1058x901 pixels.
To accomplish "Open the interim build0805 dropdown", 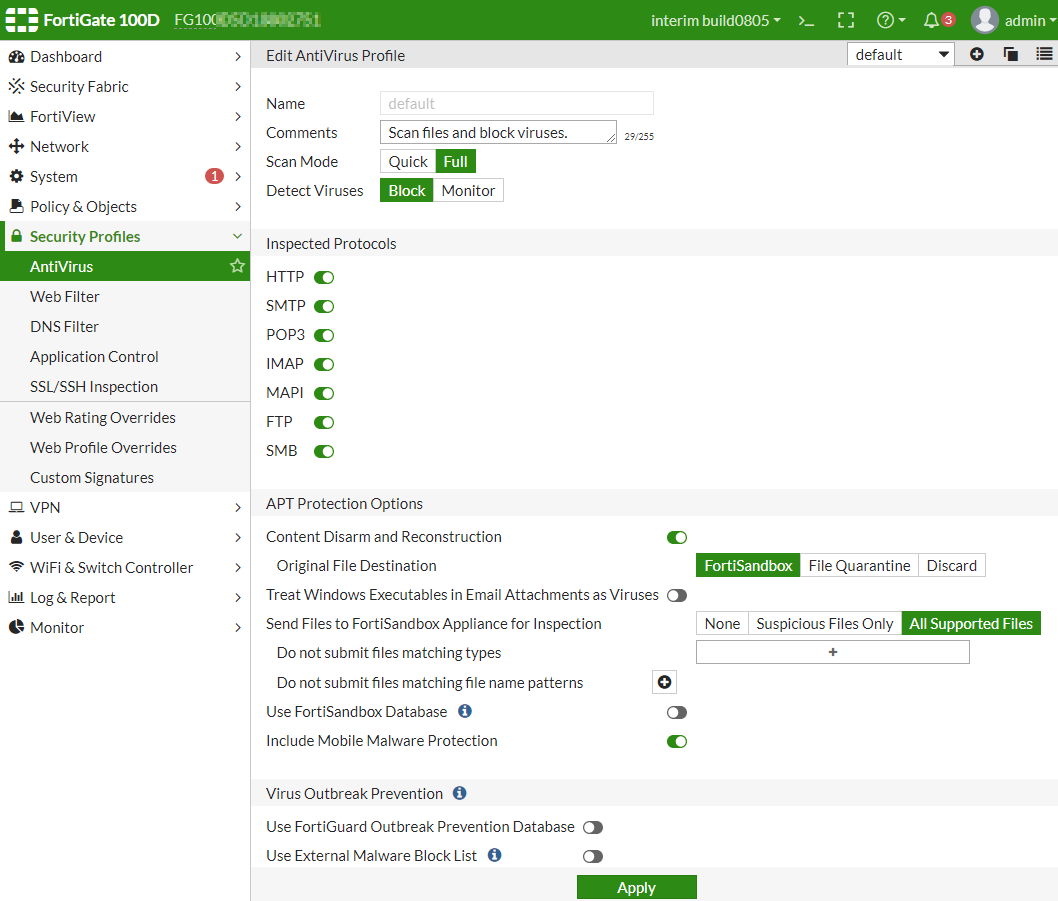I will point(716,21).
